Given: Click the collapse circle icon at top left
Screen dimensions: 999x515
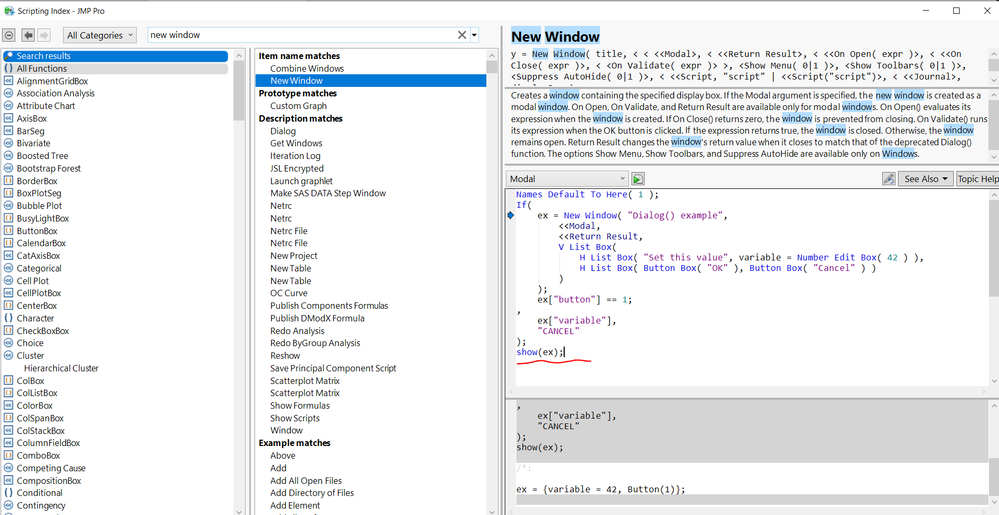Looking at the screenshot, I should 9,34.
